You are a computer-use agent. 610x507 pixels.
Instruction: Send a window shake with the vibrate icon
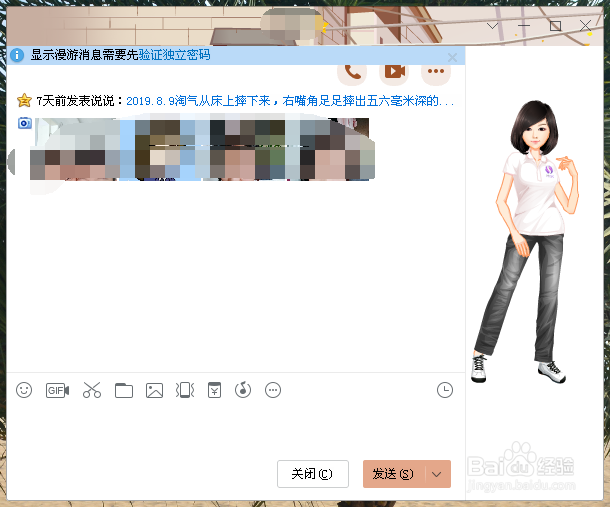(x=185, y=390)
